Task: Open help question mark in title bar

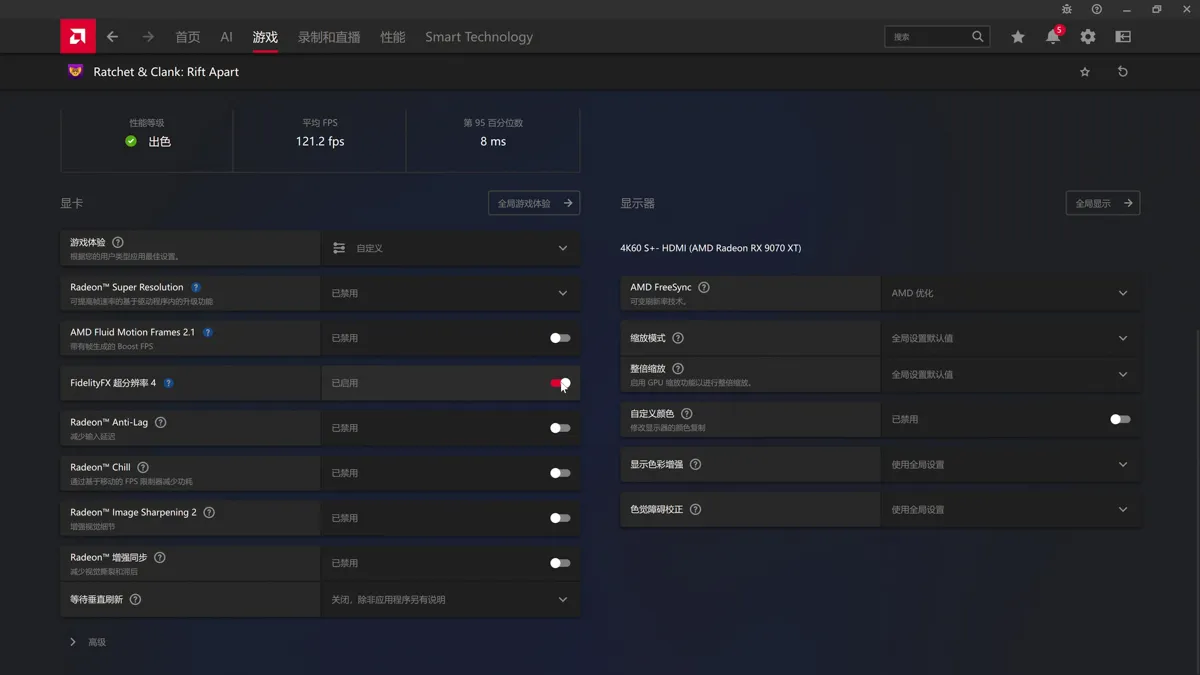Action: pyautogui.click(x=1097, y=9)
